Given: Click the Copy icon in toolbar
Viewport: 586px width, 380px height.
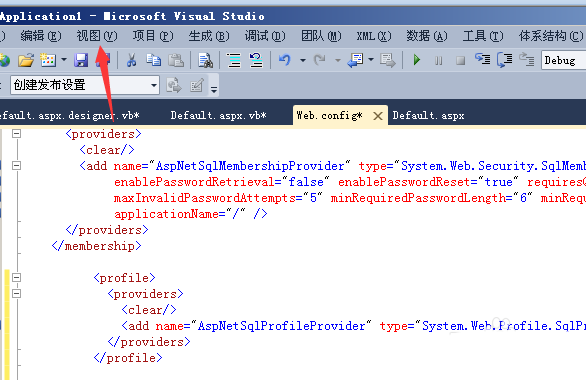Looking at the screenshot, I should [x=153, y=60].
